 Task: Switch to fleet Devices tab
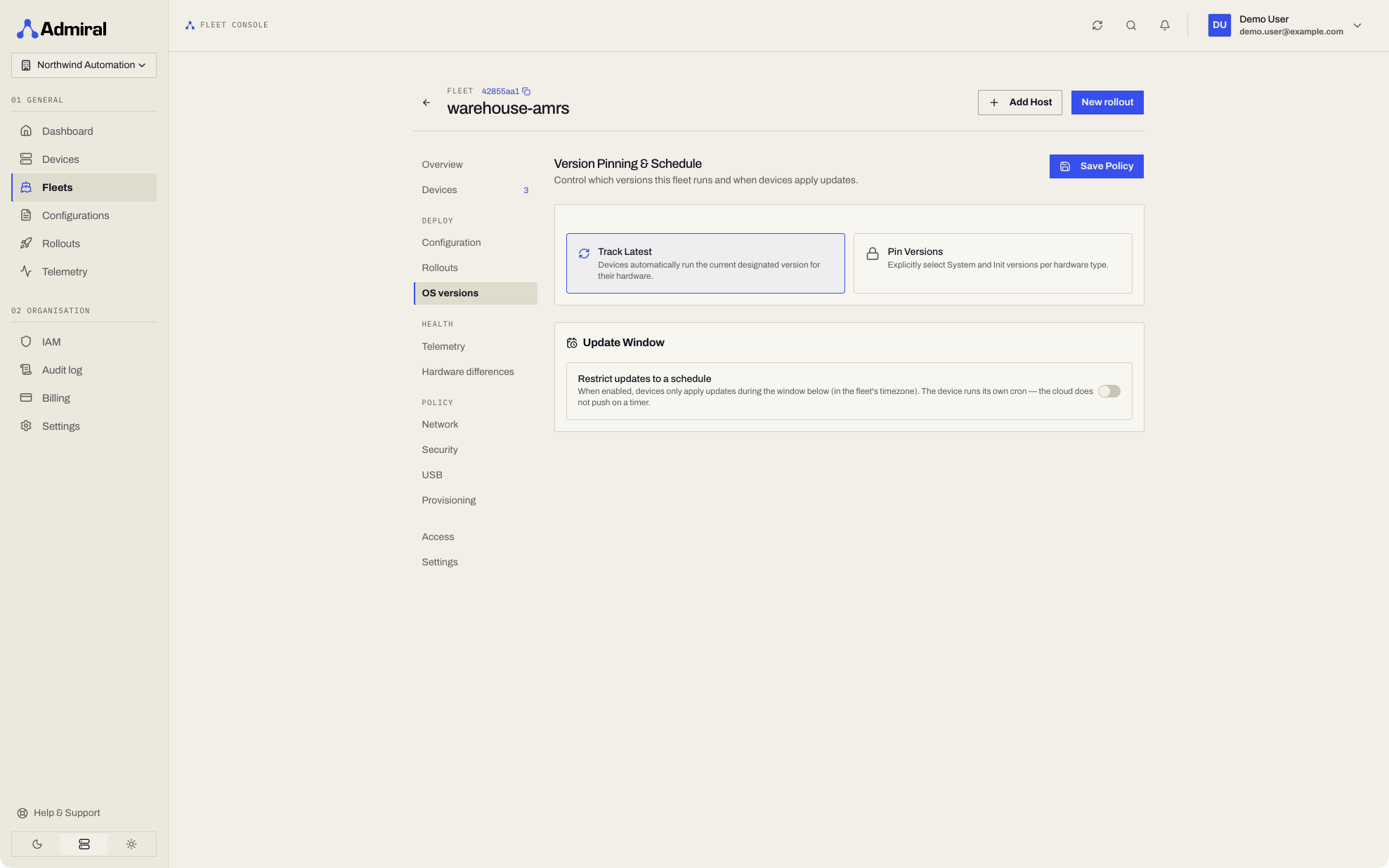click(x=476, y=190)
